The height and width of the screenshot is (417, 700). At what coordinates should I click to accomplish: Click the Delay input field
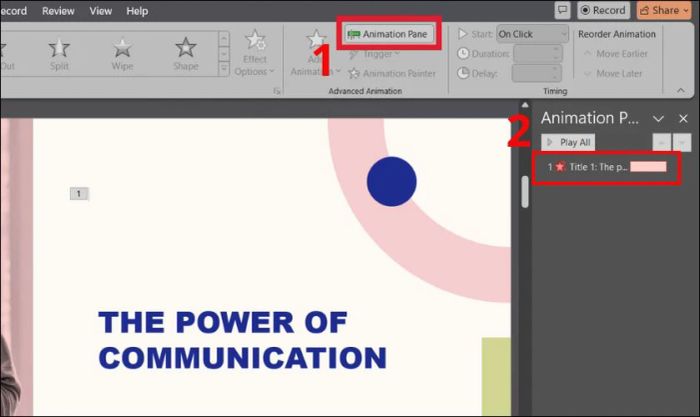coord(536,73)
